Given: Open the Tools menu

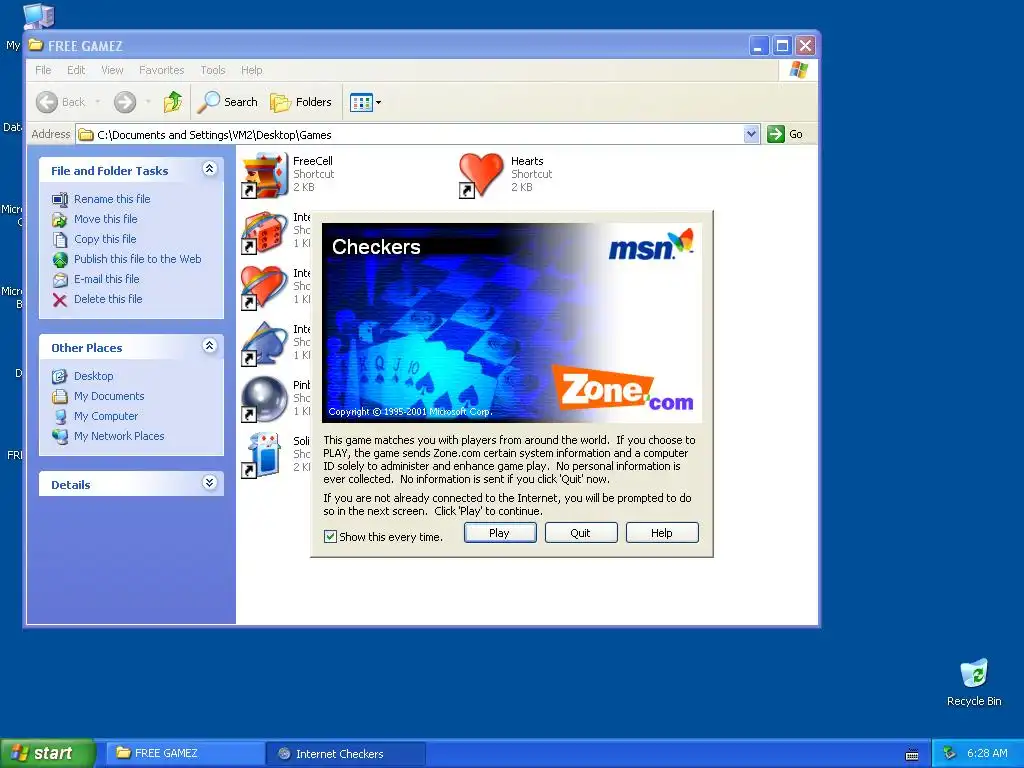Looking at the screenshot, I should [x=213, y=70].
